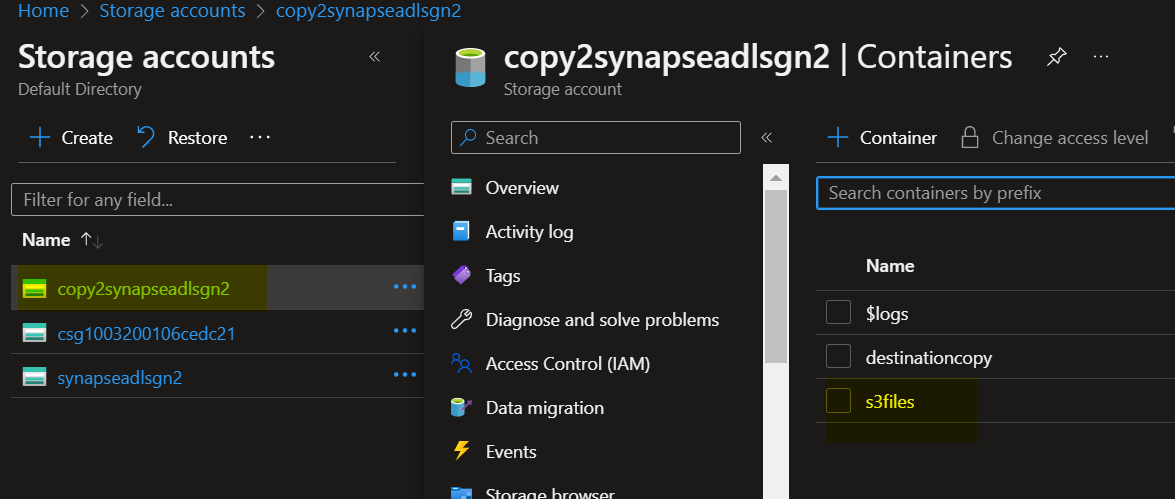Viewport: 1175px width, 499px height.
Task: Open Access Control (IAM)
Action: [568, 364]
